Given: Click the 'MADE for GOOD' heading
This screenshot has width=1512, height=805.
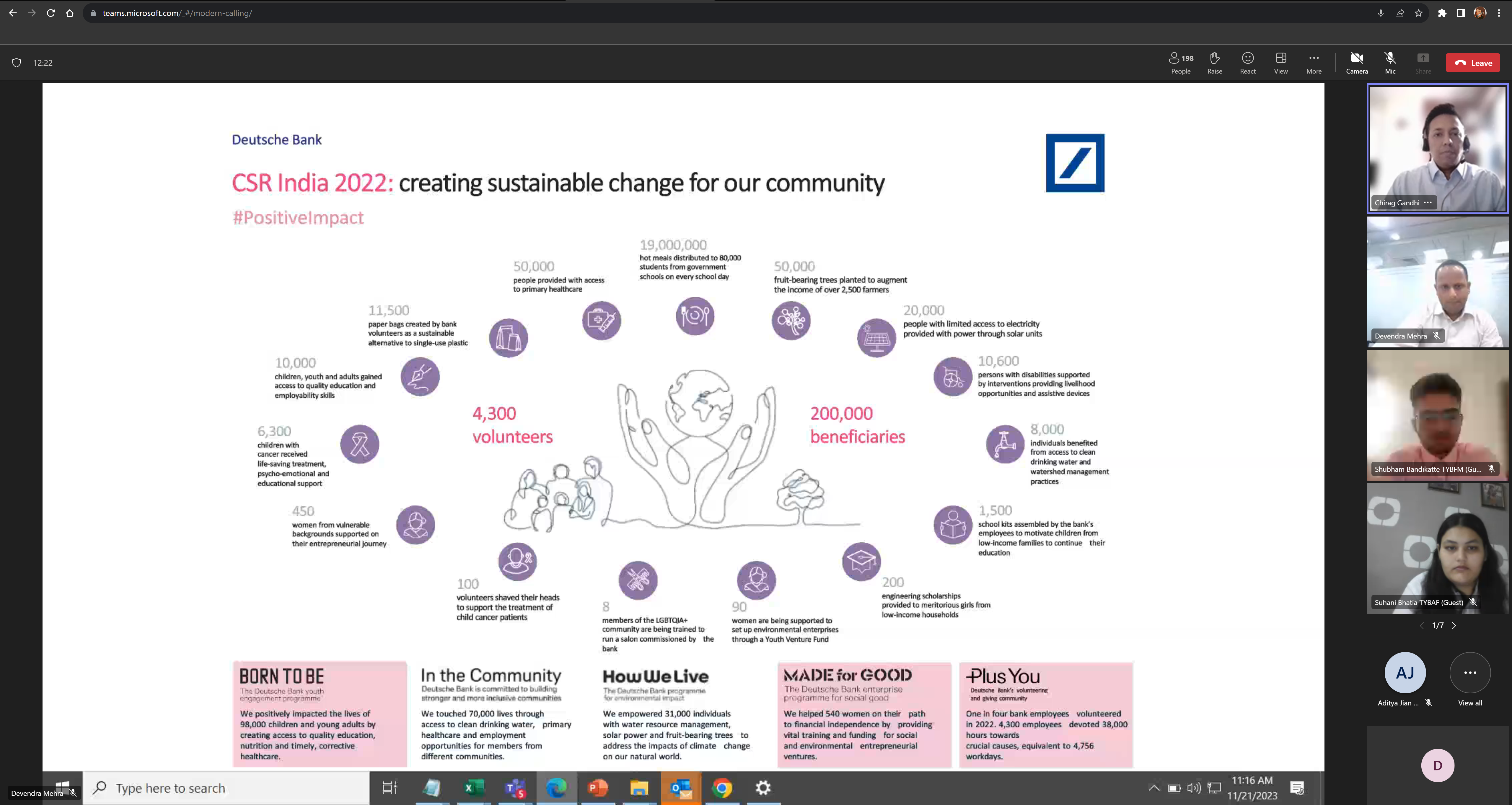Looking at the screenshot, I should [x=848, y=675].
